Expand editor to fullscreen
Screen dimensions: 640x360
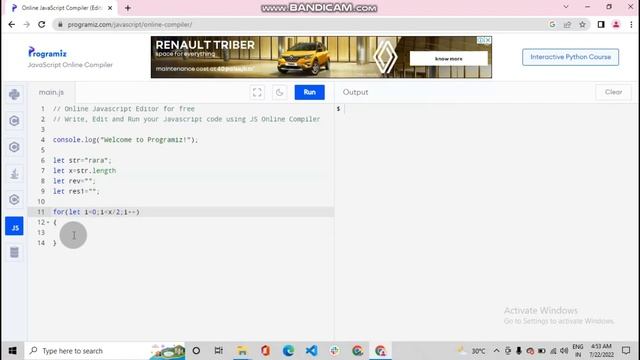pos(257,92)
